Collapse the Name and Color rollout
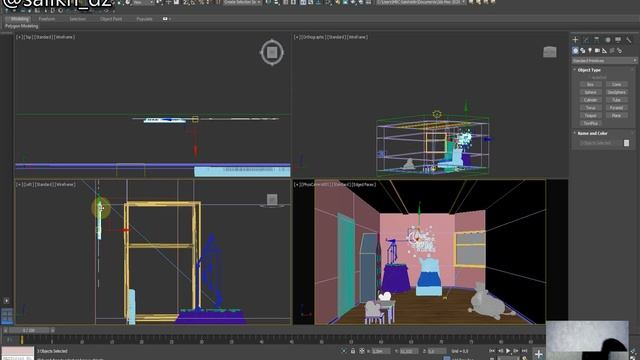Image resolution: width=640 pixels, height=360 pixels. (x=592, y=133)
